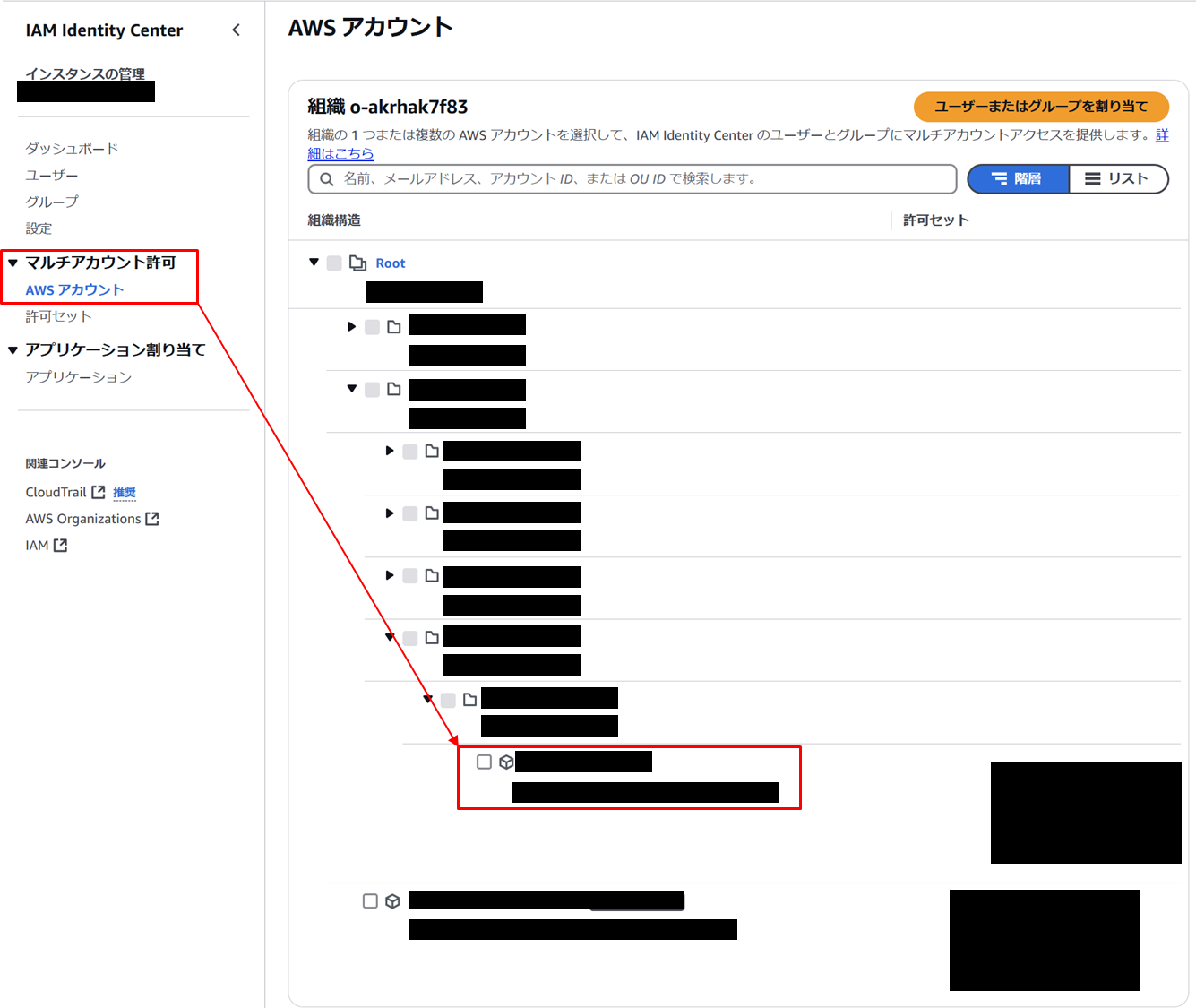Collapse the IAM Identity Center side navigation
This screenshot has height=1008, width=1196.
click(x=236, y=30)
